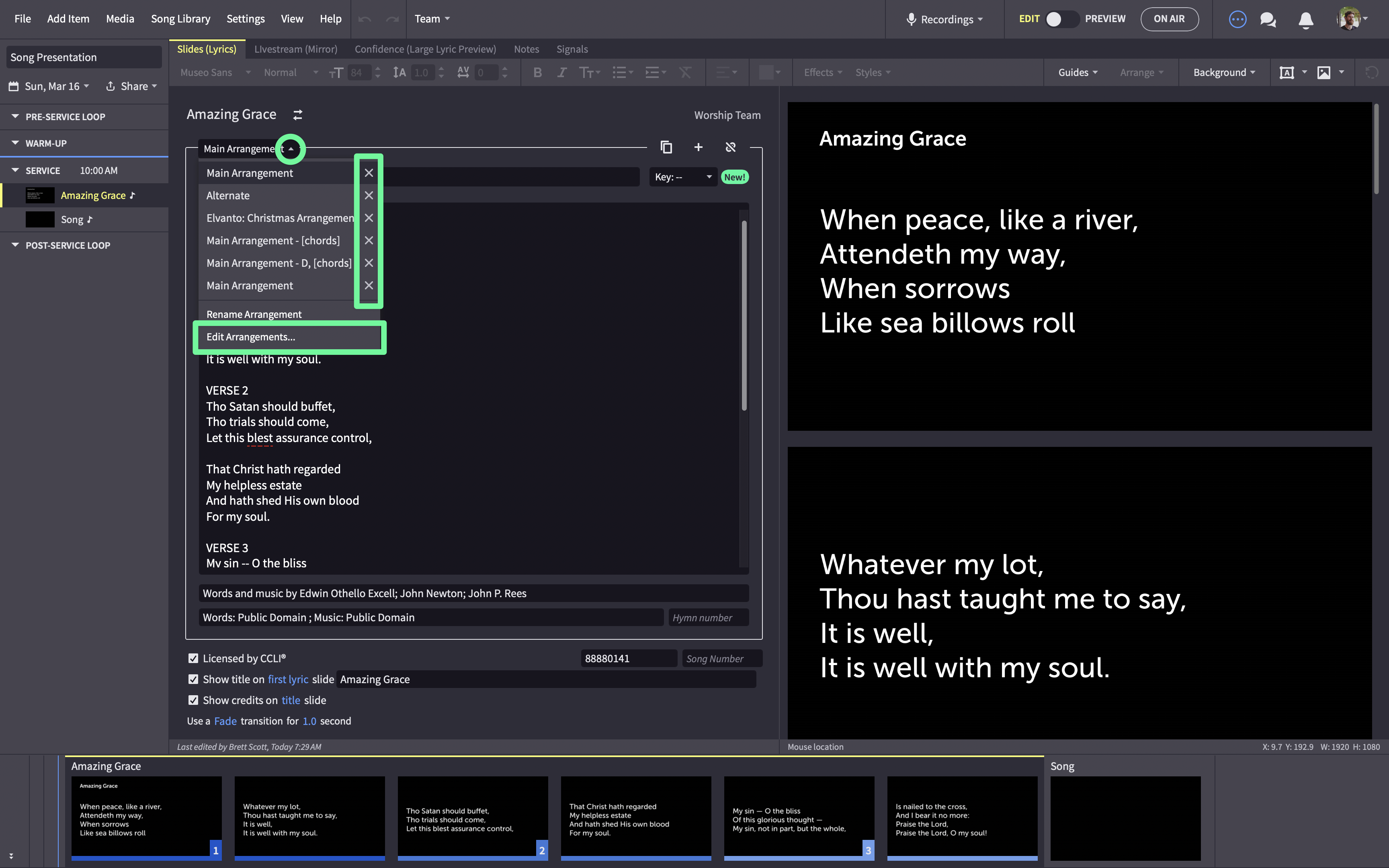Disable Show credits on title slide
Screen dimensions: 1389x868
click(193, 700)
